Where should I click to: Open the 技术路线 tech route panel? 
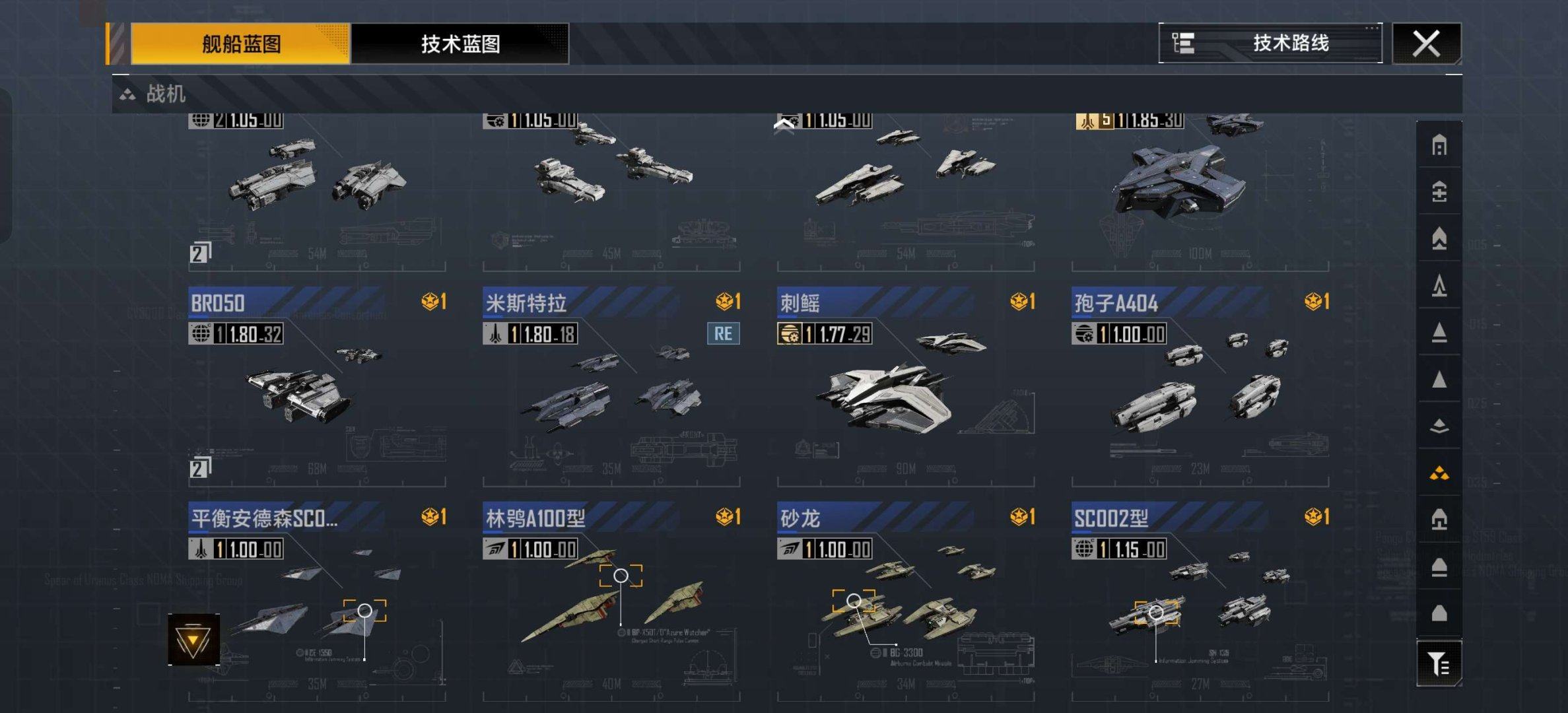click(x=1270, y=44)
